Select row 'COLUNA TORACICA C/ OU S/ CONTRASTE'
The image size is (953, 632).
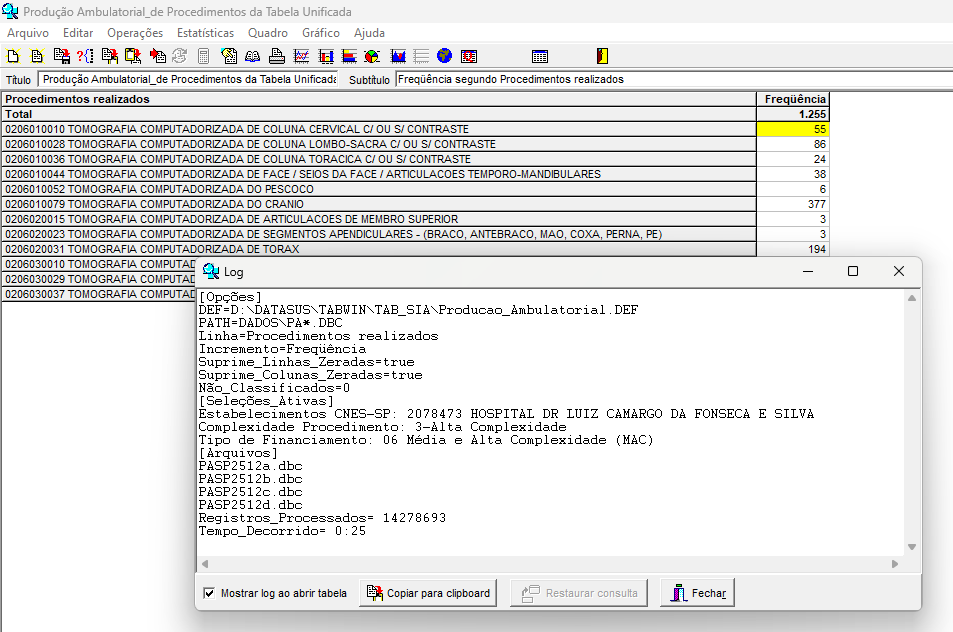[379, 159]
